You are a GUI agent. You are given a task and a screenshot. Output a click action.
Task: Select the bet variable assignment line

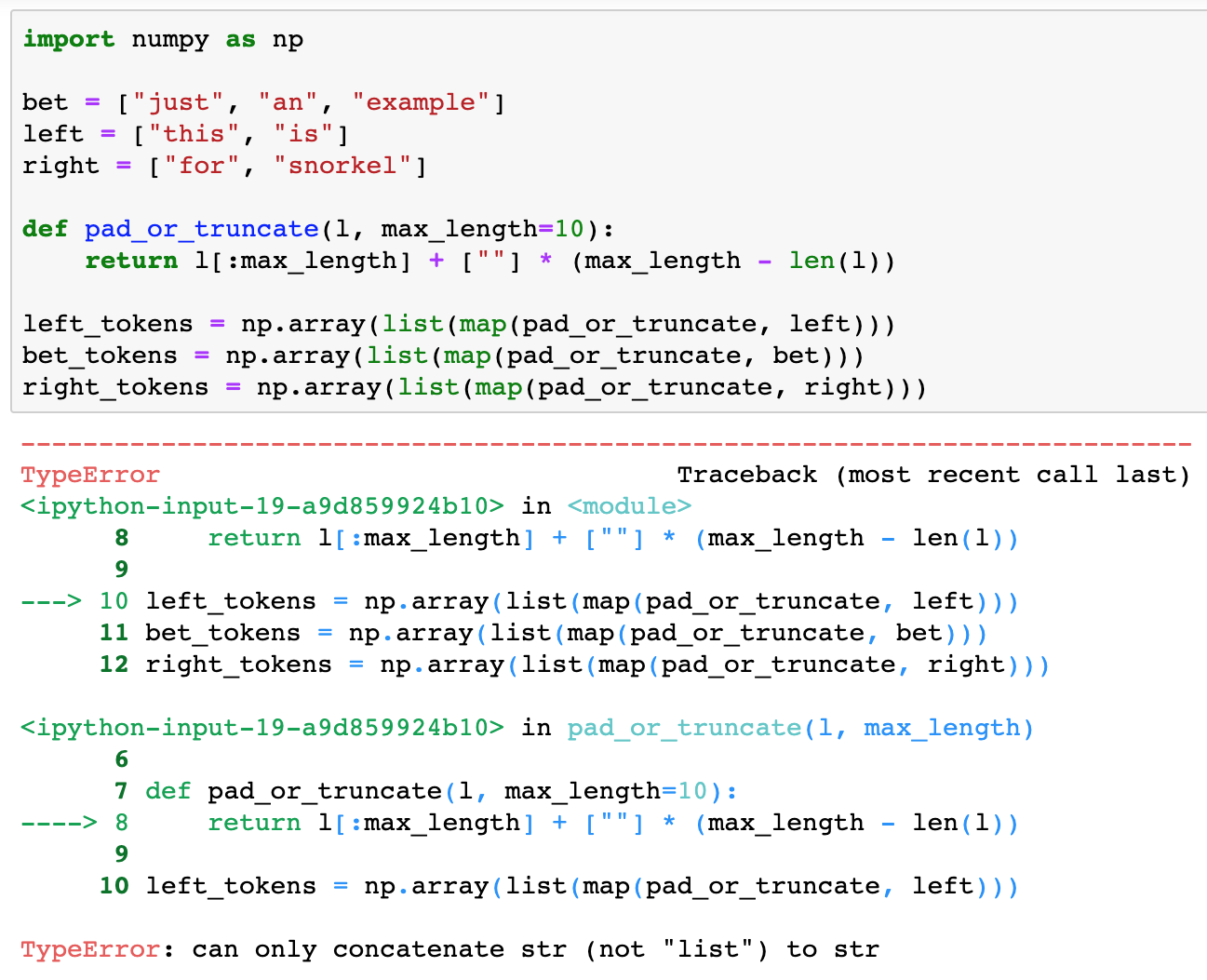[x=261, y=101]
